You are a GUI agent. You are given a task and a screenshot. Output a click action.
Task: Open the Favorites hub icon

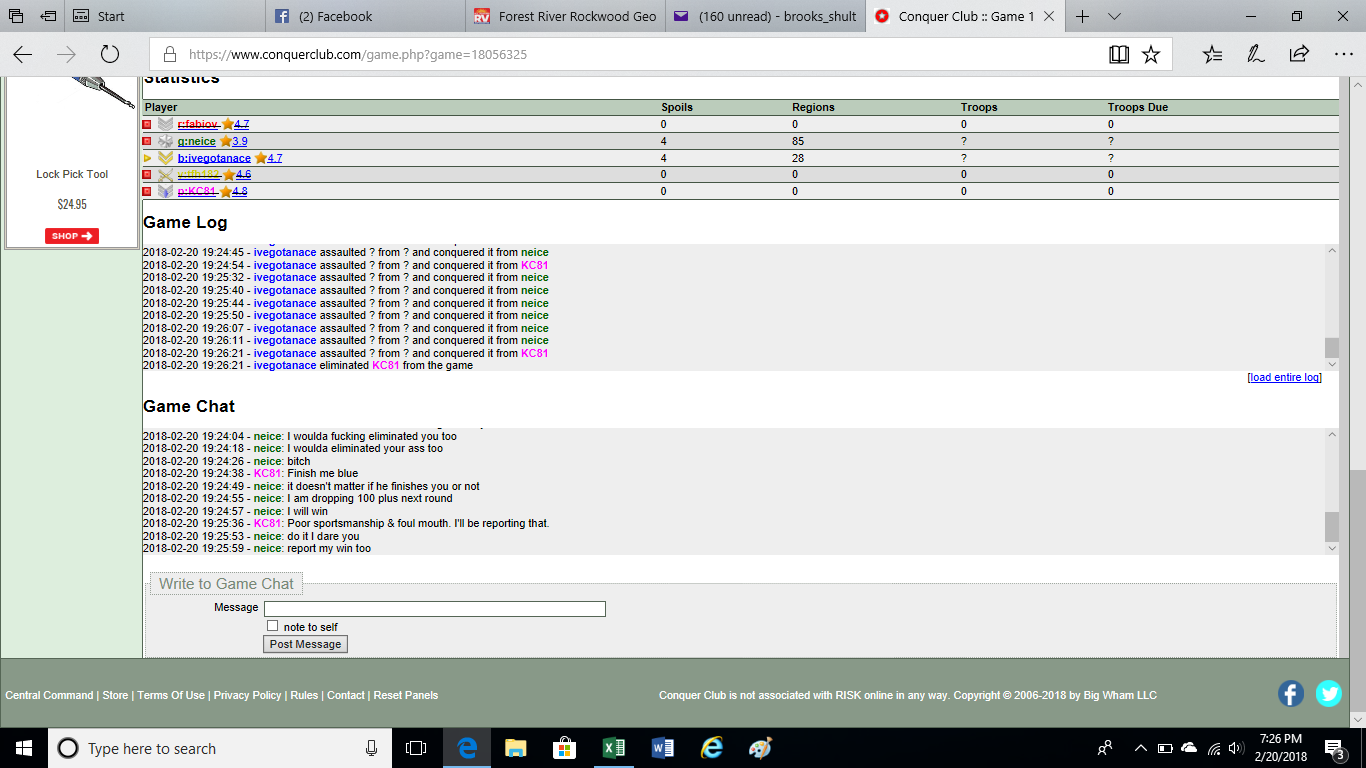[x=1212, y=54]
